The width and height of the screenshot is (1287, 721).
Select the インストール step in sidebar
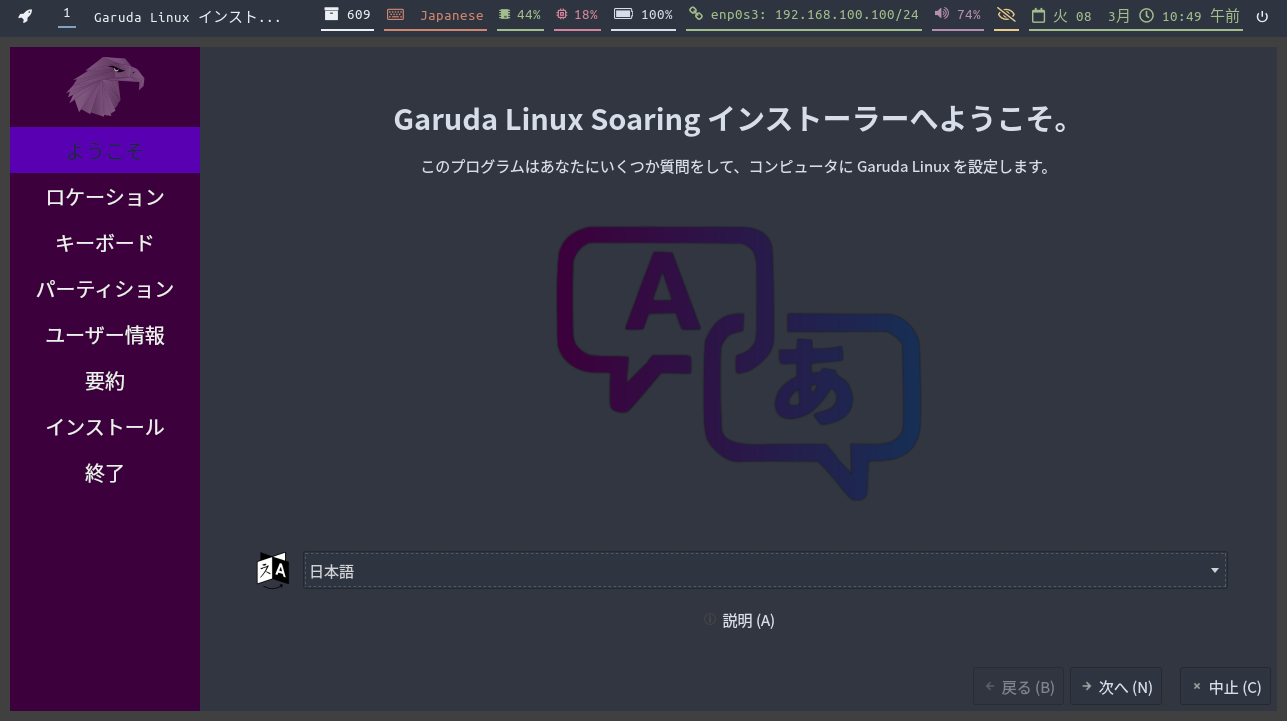[x=105, y=427]
